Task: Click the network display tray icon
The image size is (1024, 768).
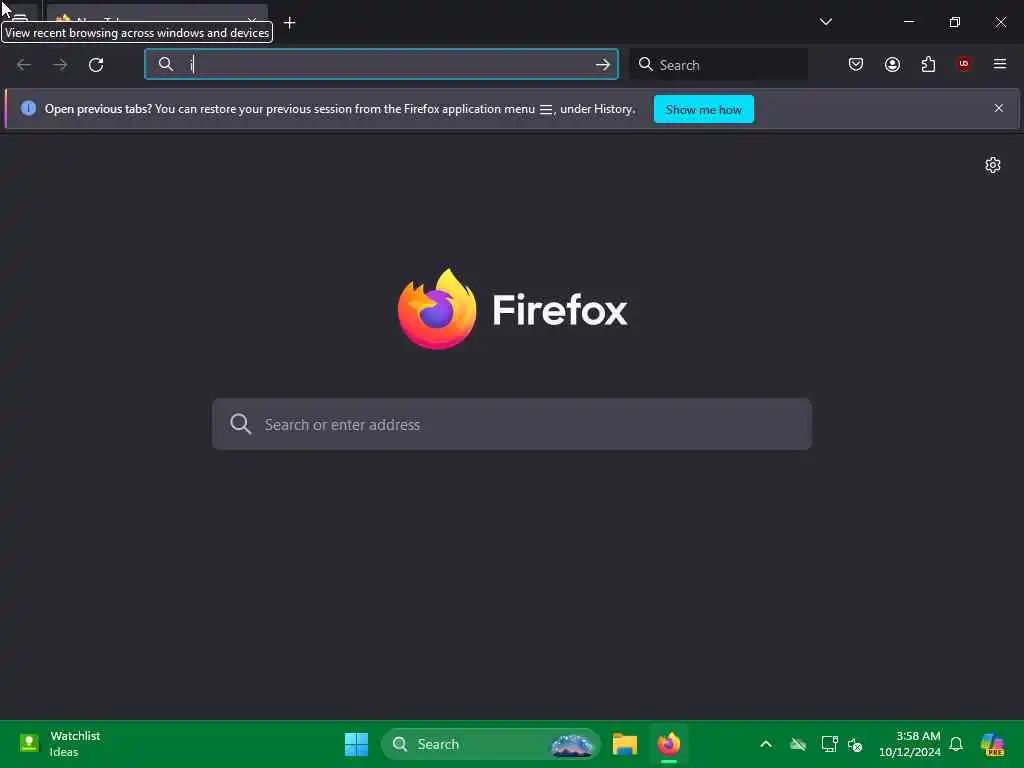Action: click(x=829, y=744)
